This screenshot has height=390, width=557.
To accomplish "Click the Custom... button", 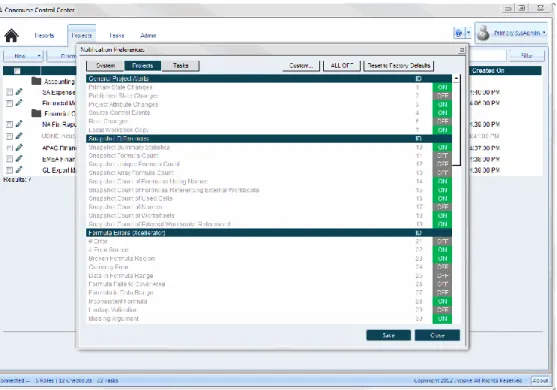I will click(x=301, y=66).
